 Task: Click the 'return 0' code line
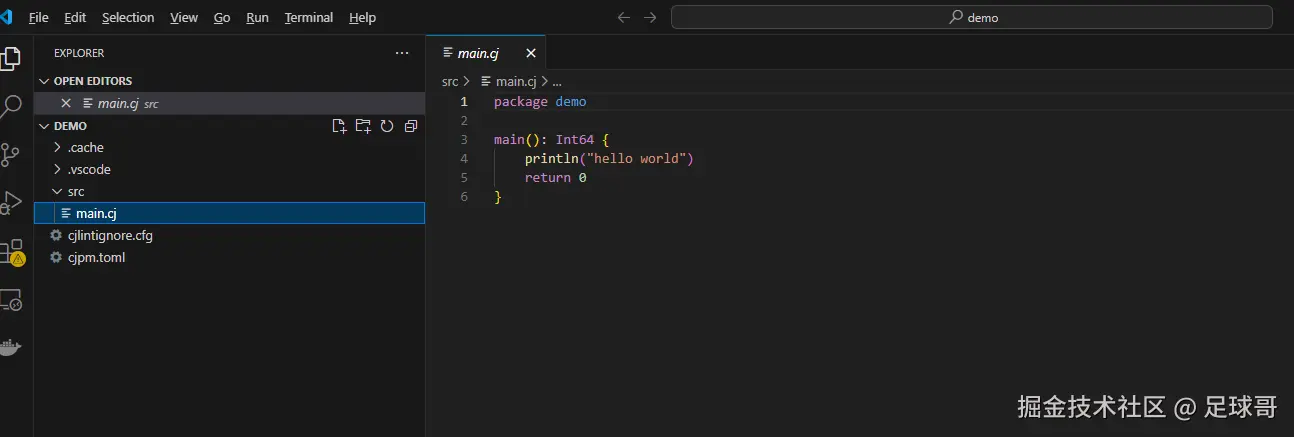pyautogui.click(x=555, y=178)
